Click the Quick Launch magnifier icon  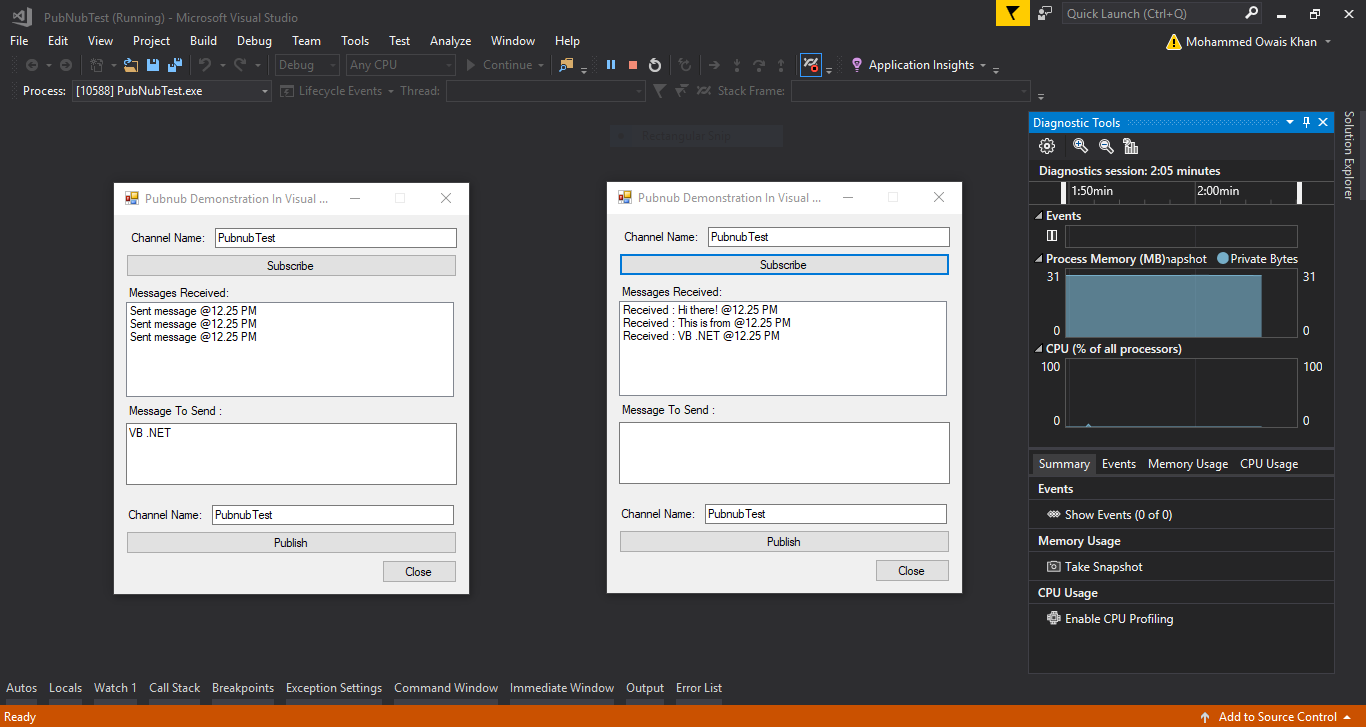pos(1251,13)
